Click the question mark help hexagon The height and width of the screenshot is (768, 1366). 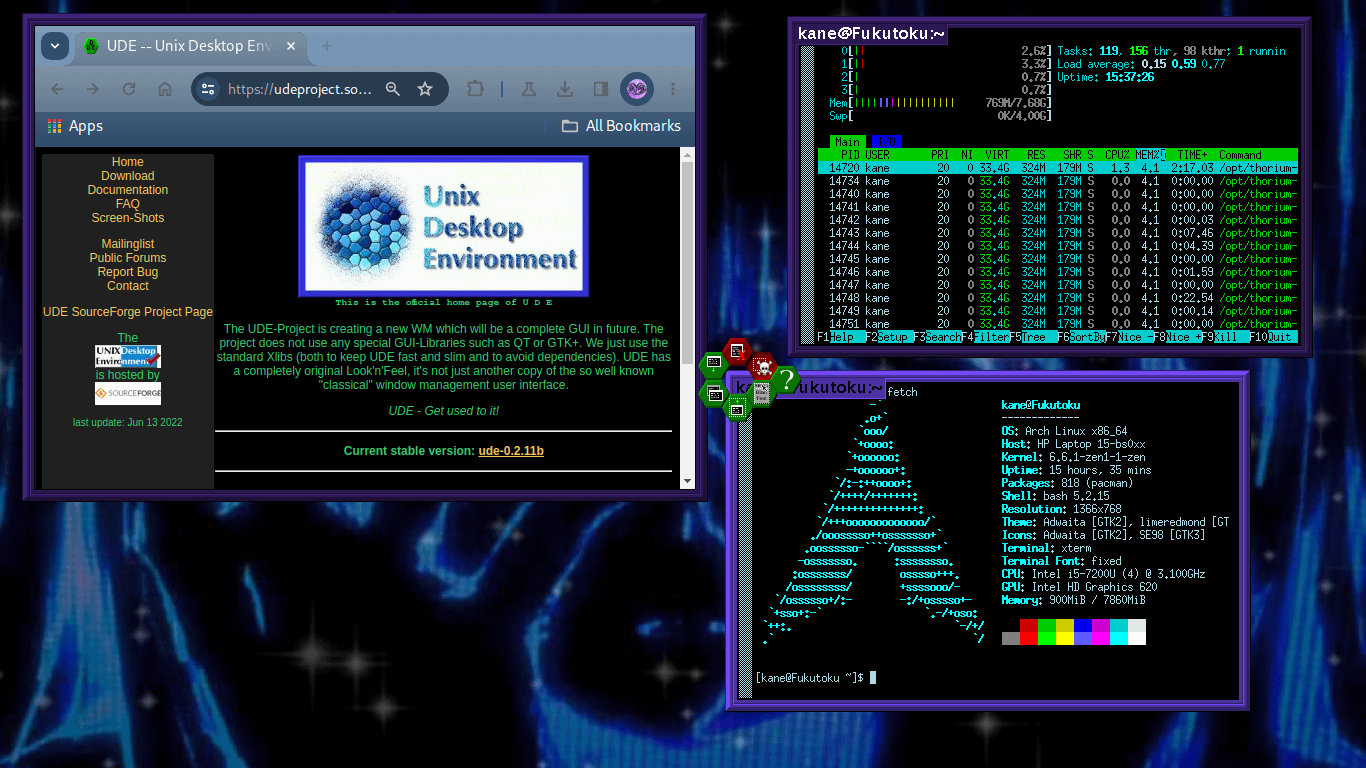pyautogui.click(x=787, y=380)
